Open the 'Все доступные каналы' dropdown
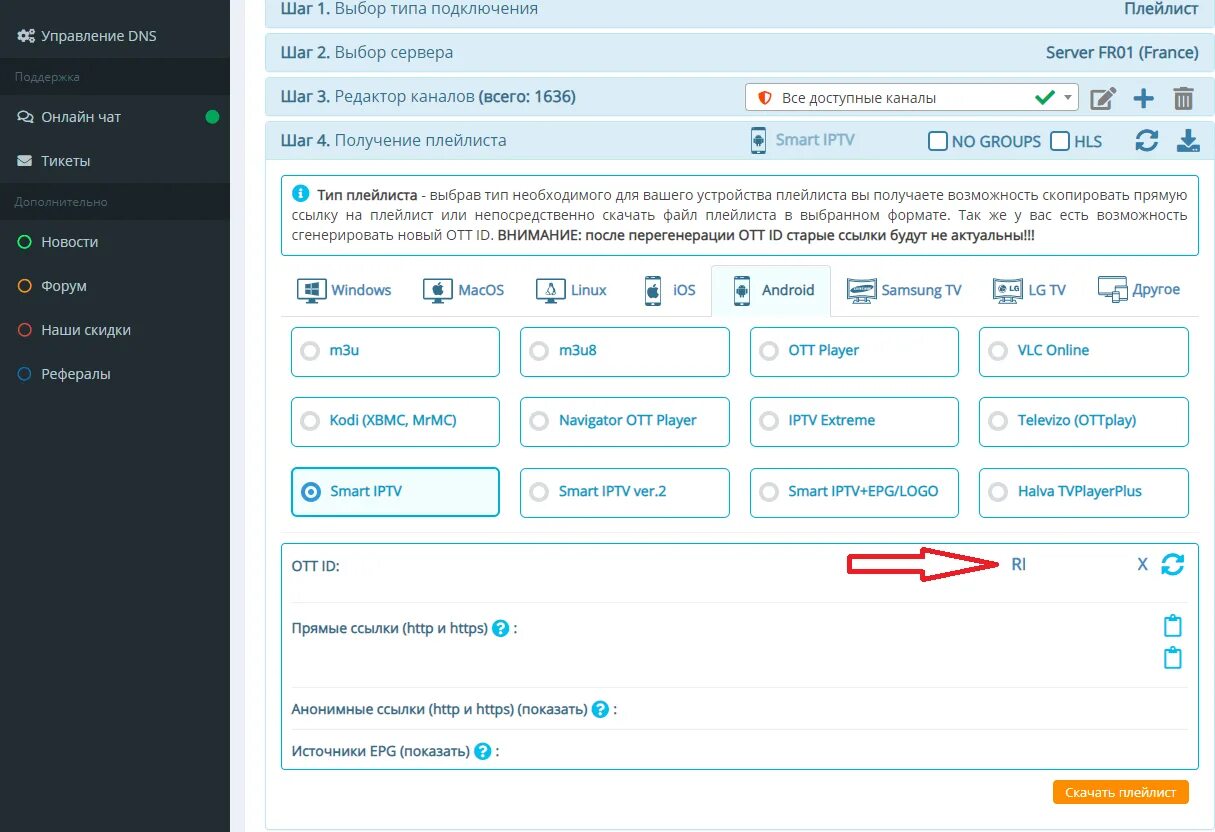This screenshot has height=832, width=1215. [x=912, y=98]
